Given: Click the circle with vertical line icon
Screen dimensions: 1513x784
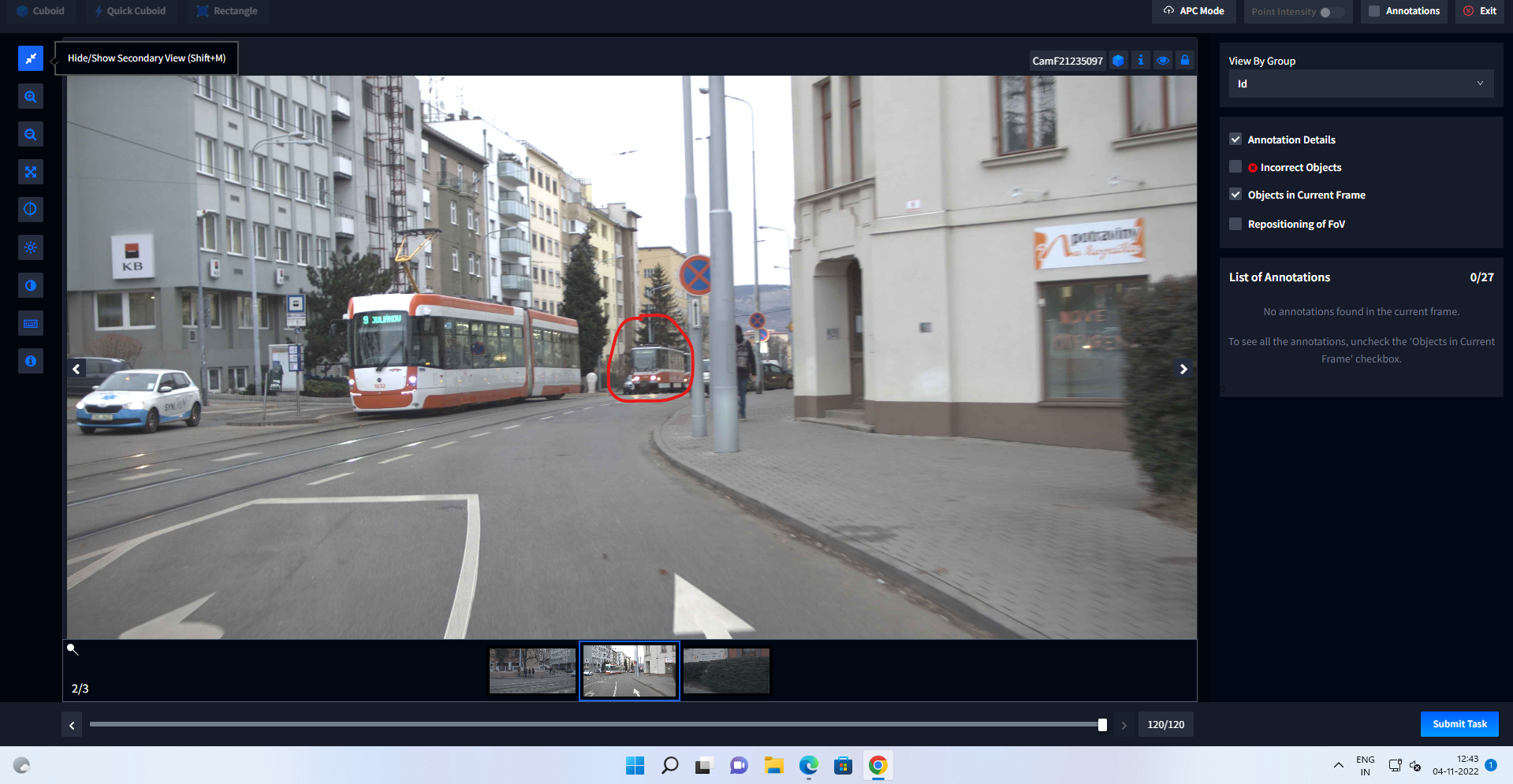Looking at the screenshot, I should [31, 210].
